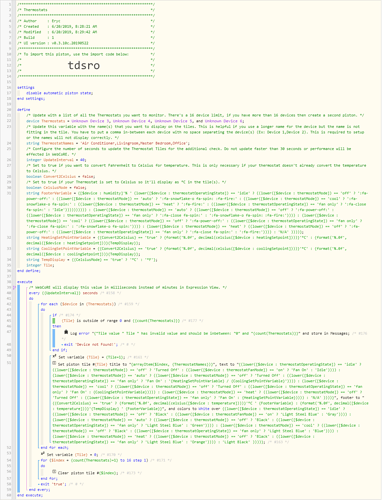Select the 'boolean Convert2Celsius = false' line
This screenshot has height=500, width=384.
61,176
